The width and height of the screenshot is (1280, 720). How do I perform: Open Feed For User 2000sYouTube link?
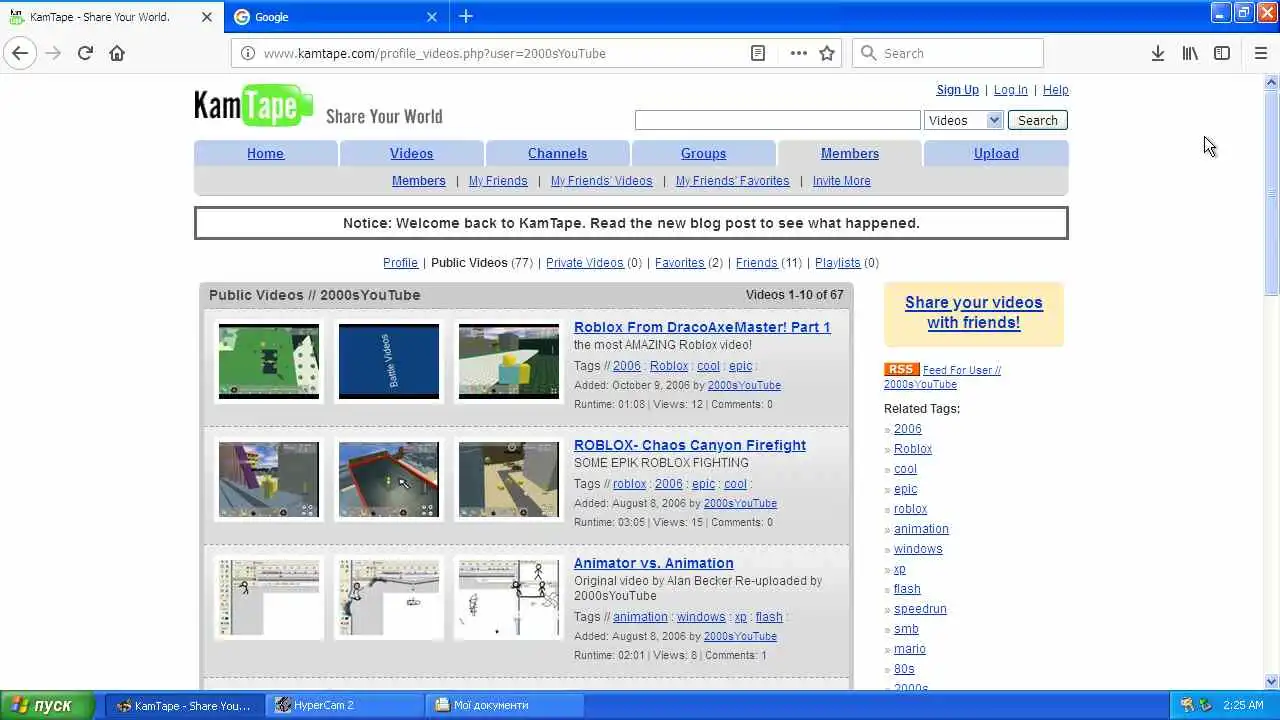(942, 377)
